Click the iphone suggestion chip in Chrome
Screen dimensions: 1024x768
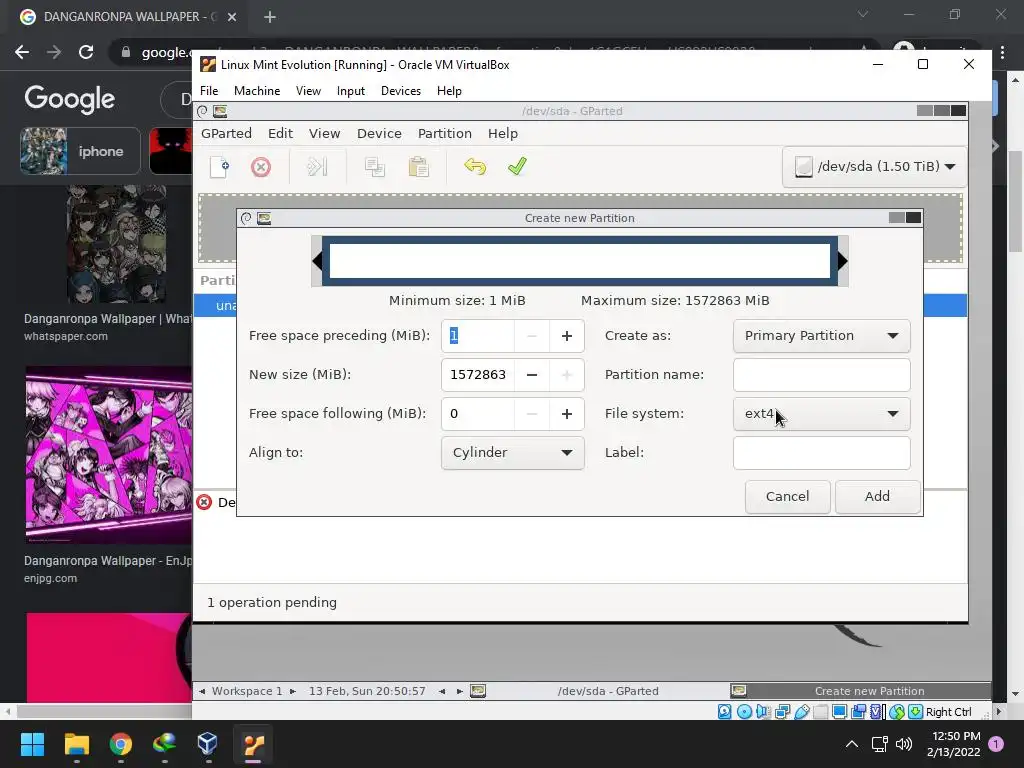pos(80,152)
